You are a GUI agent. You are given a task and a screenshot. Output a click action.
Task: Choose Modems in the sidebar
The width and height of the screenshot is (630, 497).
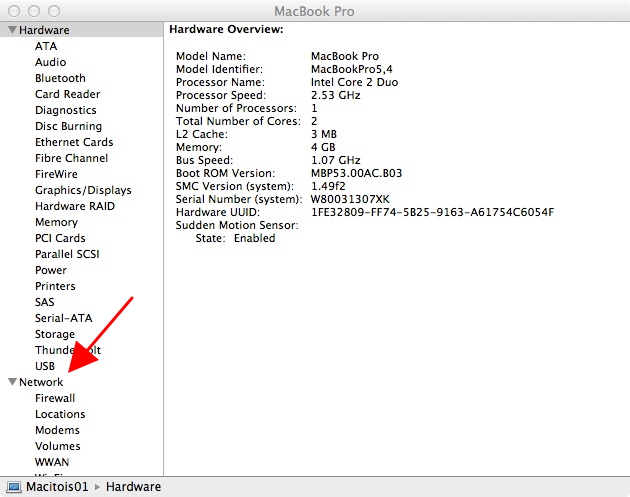(x=57, y=430)
